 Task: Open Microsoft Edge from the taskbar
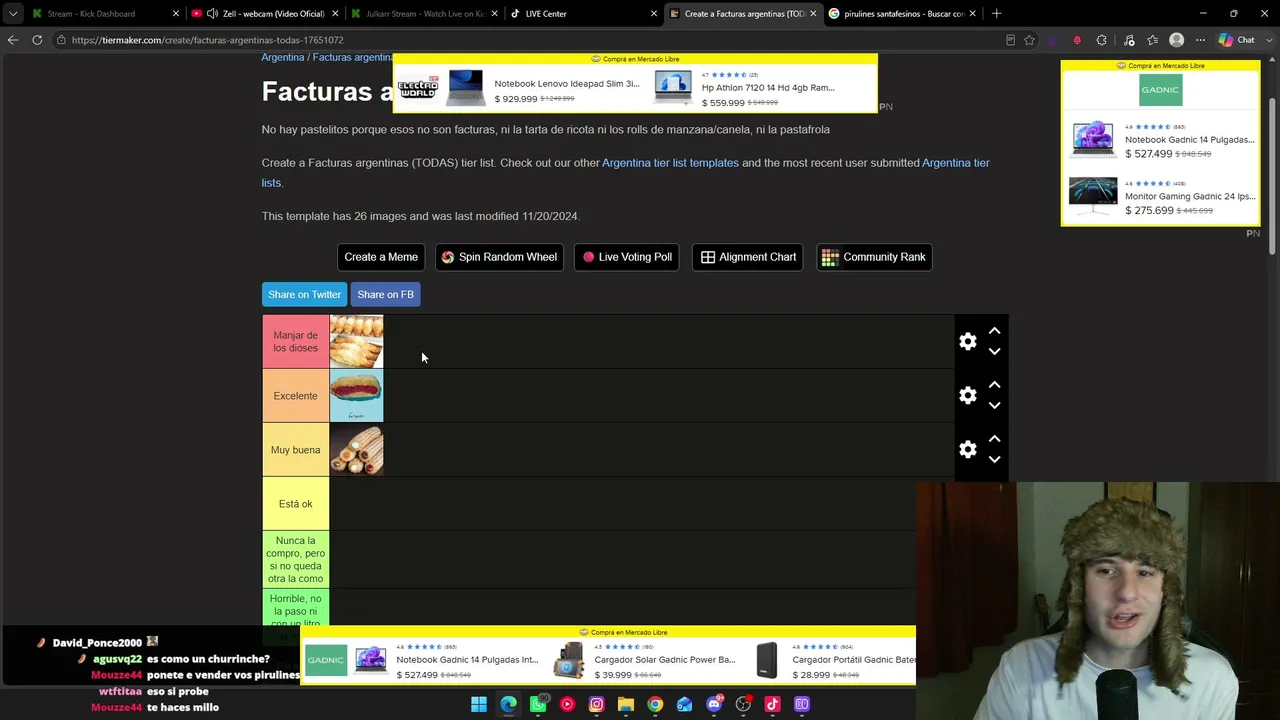[x=508, y=704]
